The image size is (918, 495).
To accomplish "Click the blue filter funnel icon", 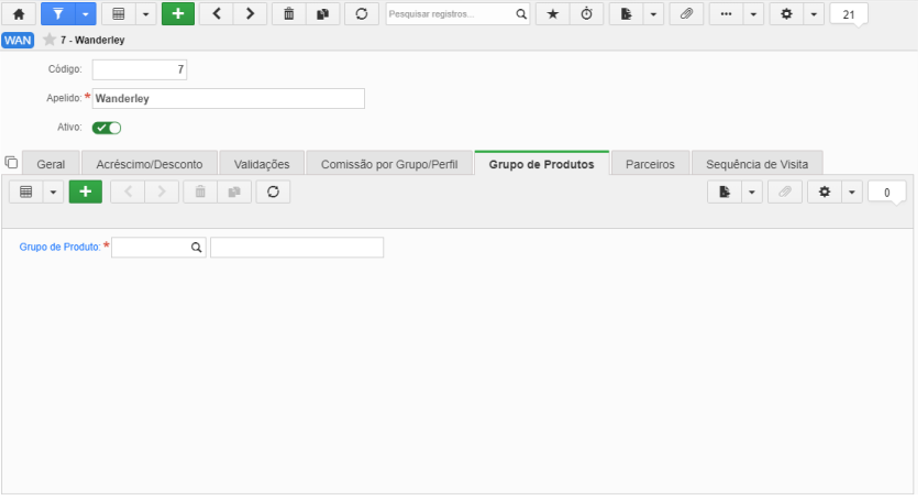I will tap(58, 14).
